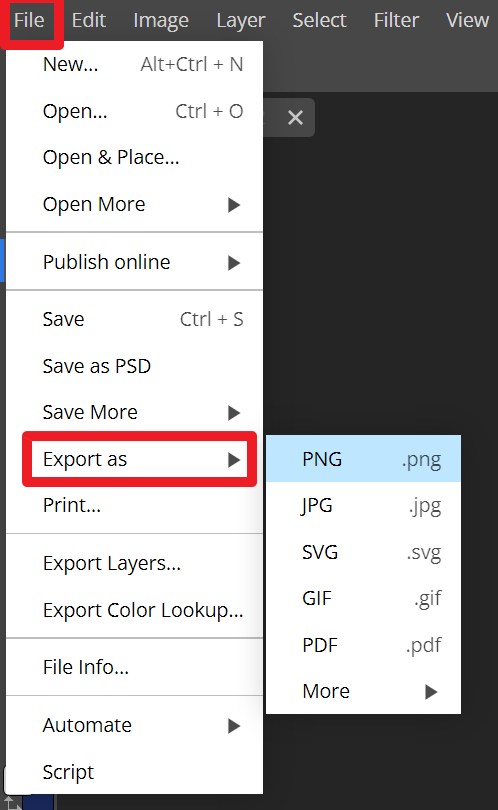Export as PDF document
The height and width of the screenshot is (810, 498).
pos(363,645)
